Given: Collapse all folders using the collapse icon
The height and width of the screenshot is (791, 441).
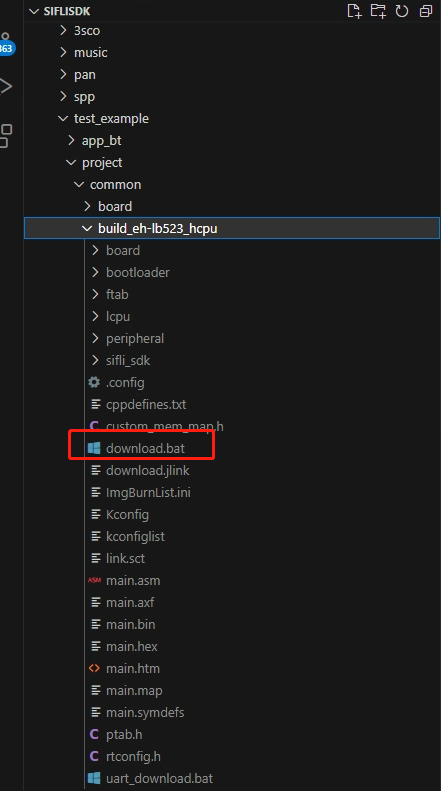Looking at the screenshot, I should pos(426,11).
